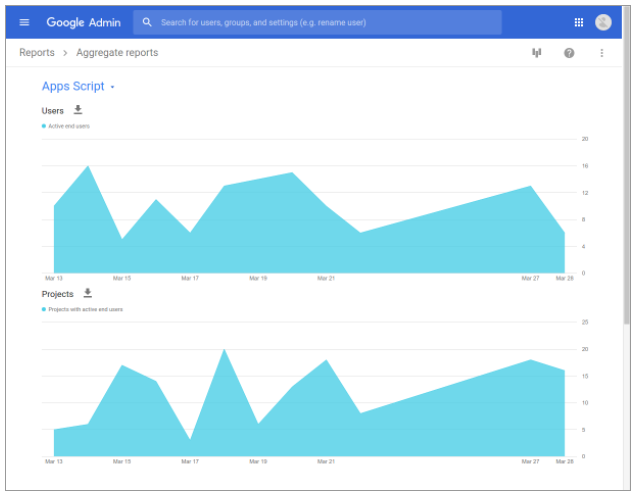Screen dimensions: 636x495
Task: Download the Projects chart data
Action: (87, 294)
